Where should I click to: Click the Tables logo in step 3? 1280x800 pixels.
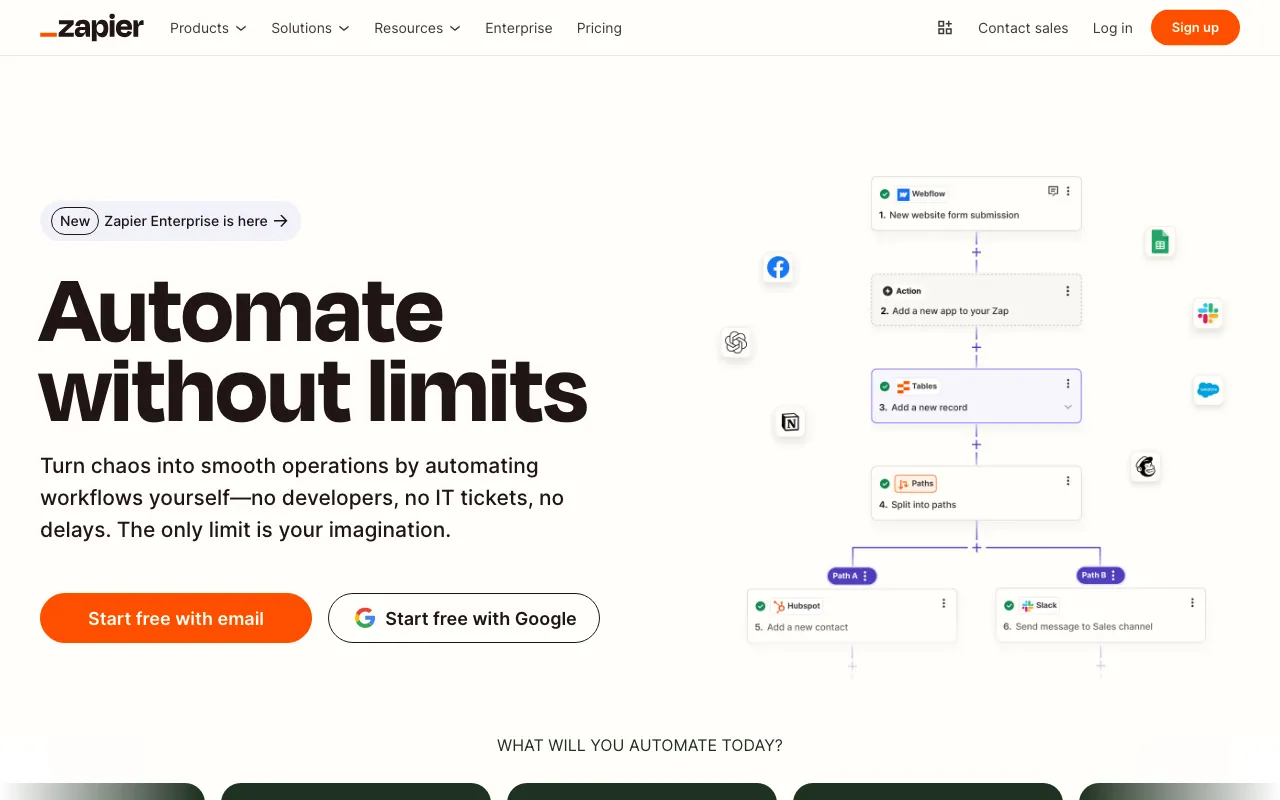903,386
